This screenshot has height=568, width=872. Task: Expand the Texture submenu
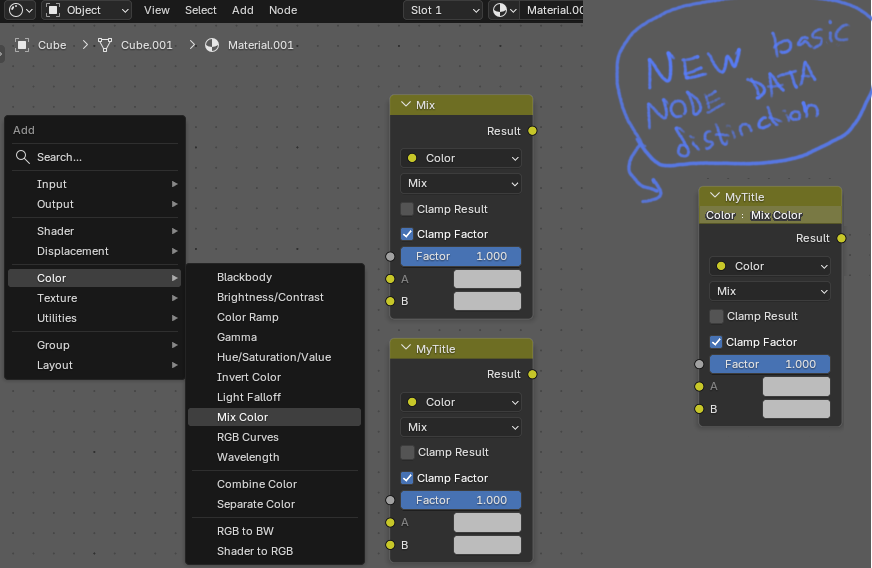(95, 298)
